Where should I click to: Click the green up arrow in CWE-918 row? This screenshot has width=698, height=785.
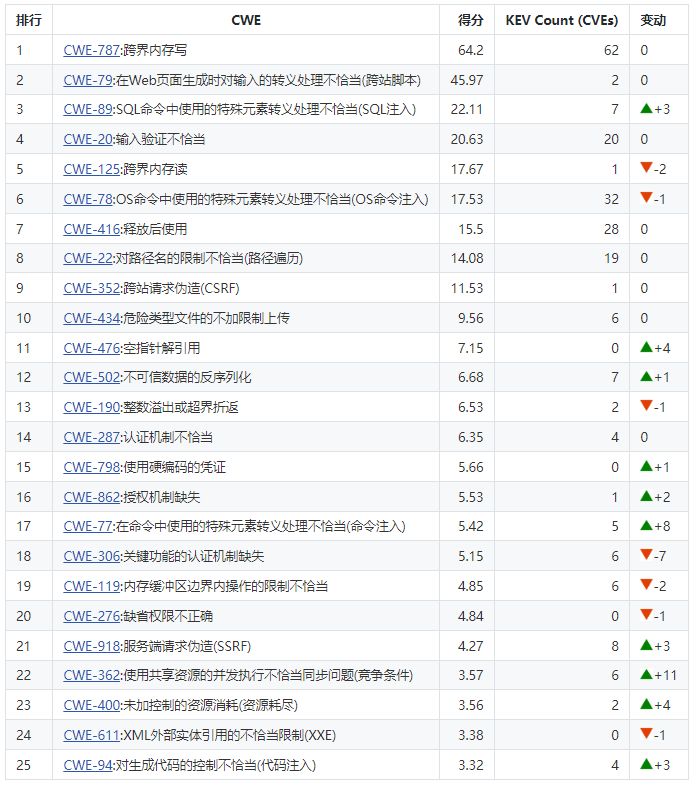tap(646, 645)
